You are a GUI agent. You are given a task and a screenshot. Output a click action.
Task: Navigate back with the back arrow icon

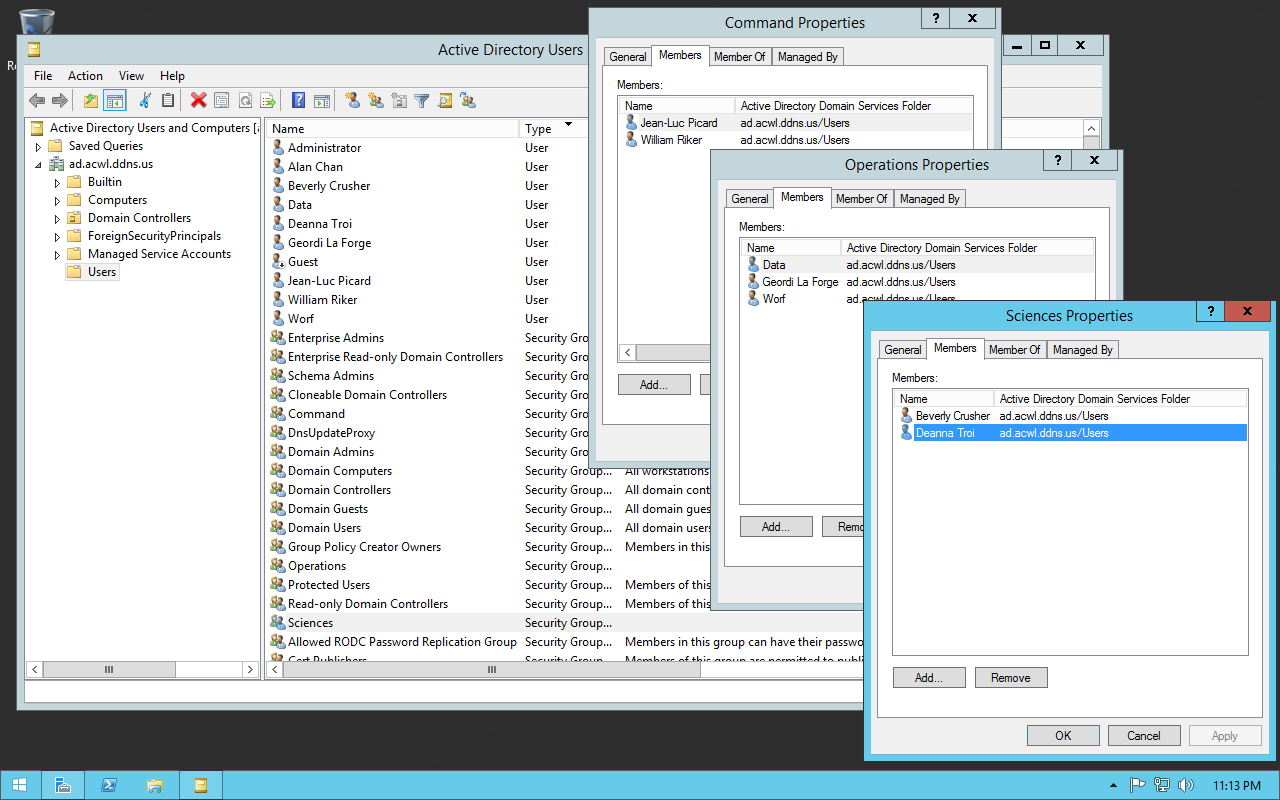36,100
